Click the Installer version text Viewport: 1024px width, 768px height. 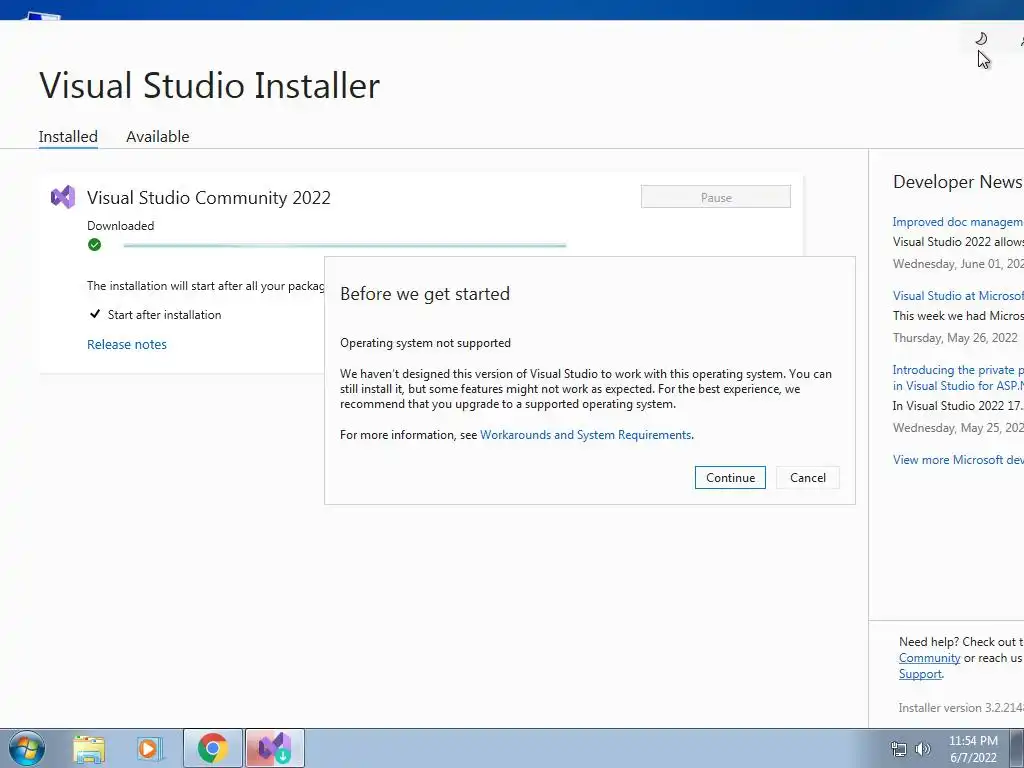[961, 708]
